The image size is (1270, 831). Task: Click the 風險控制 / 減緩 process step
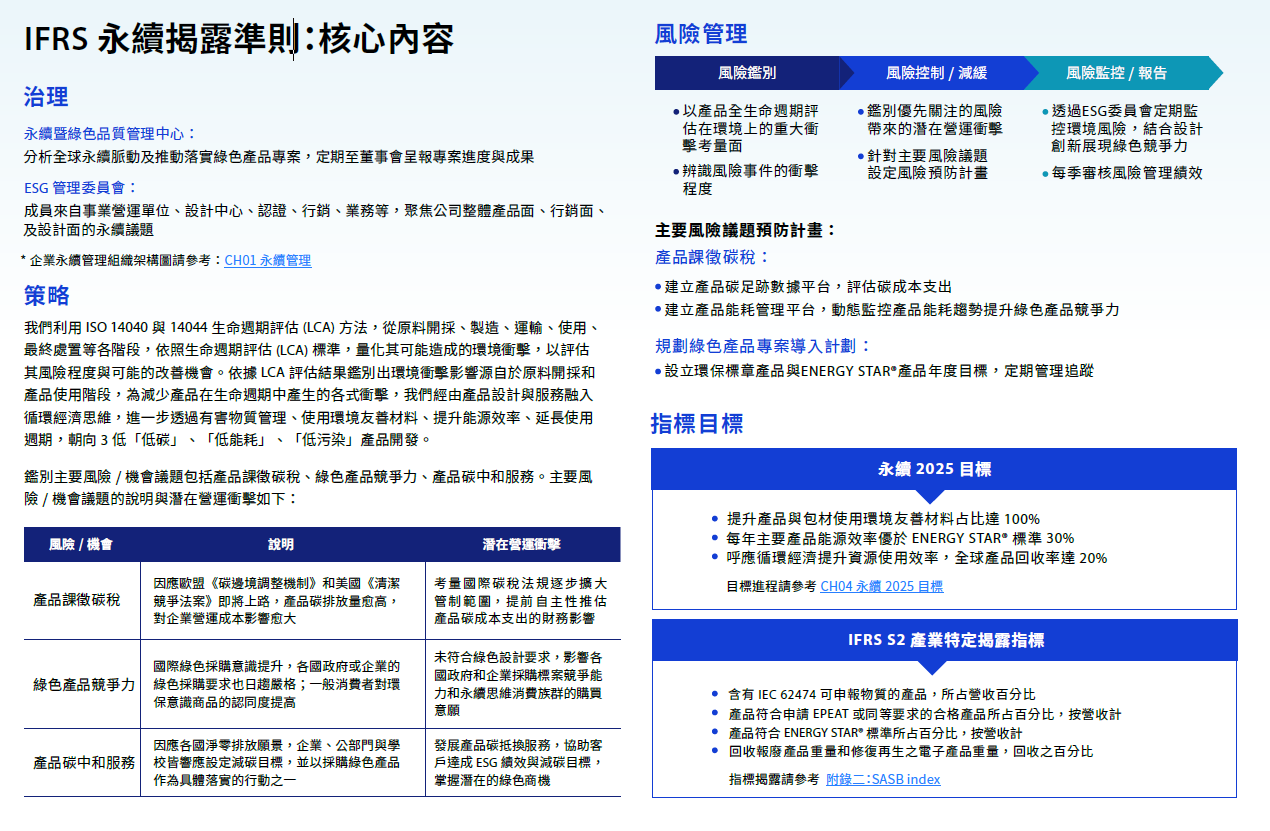point(936,73)
